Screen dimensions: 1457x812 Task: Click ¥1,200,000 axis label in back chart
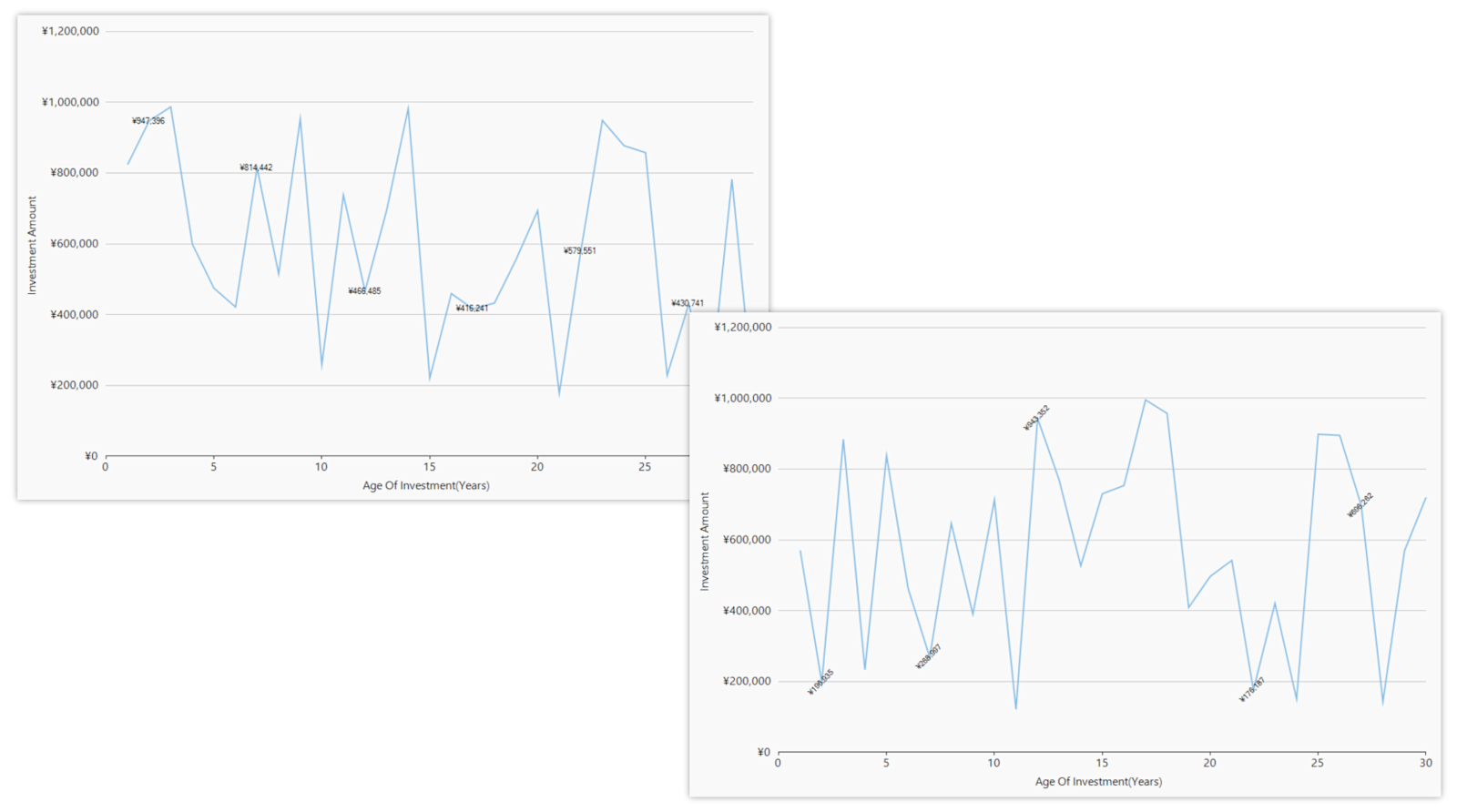(x=70, y=31)
